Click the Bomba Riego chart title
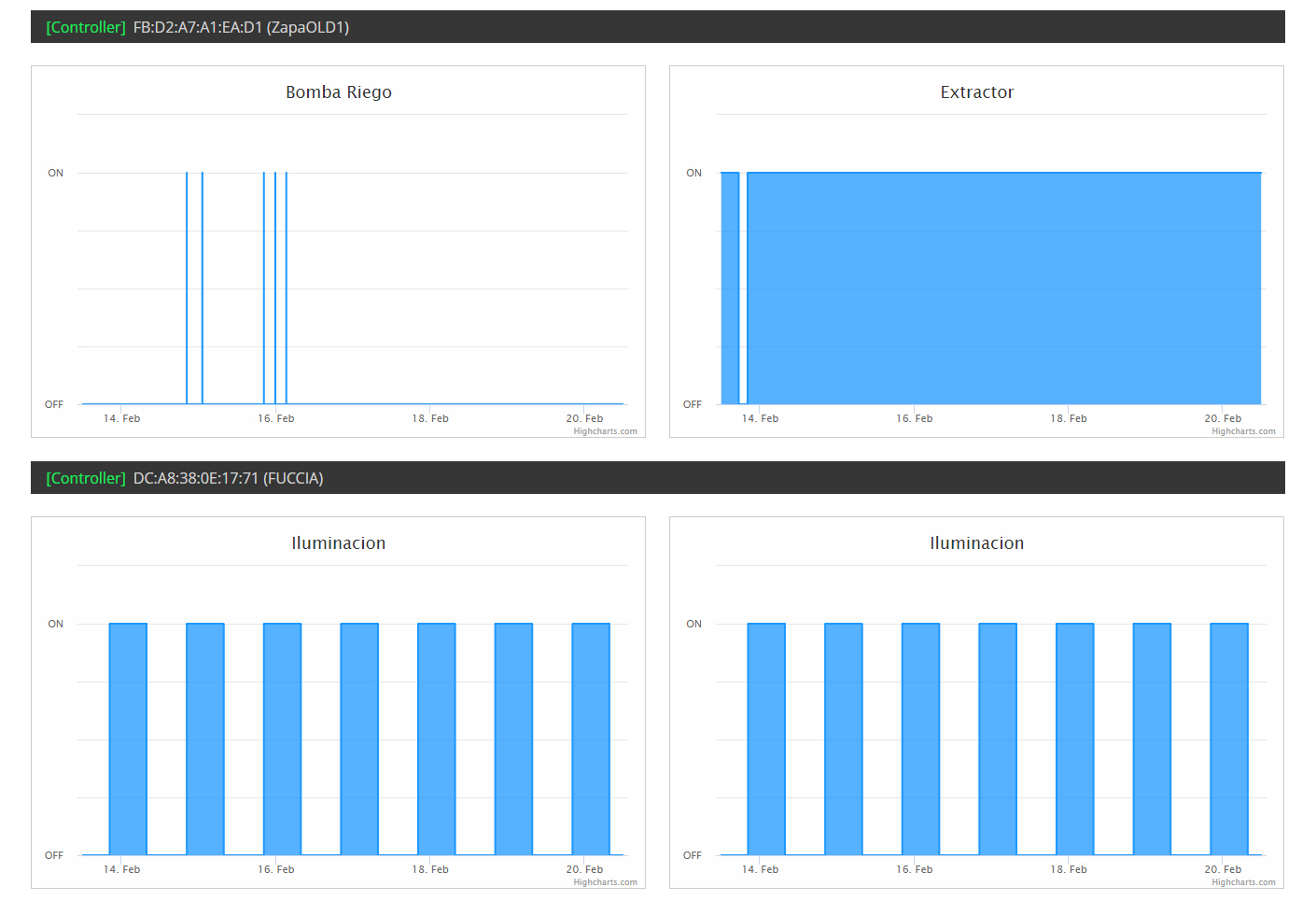The height and width of the screenshot is (901, 1316). click(338, 92)
